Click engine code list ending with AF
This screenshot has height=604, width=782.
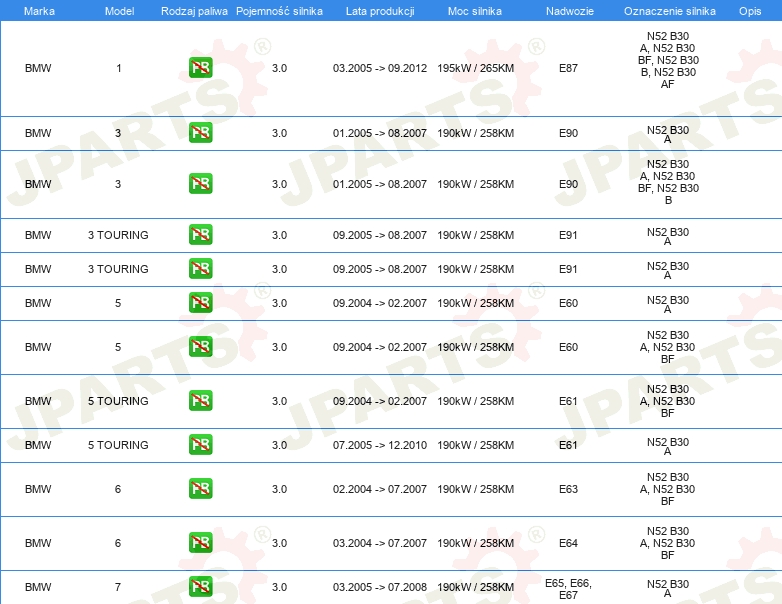coord(668,60)
